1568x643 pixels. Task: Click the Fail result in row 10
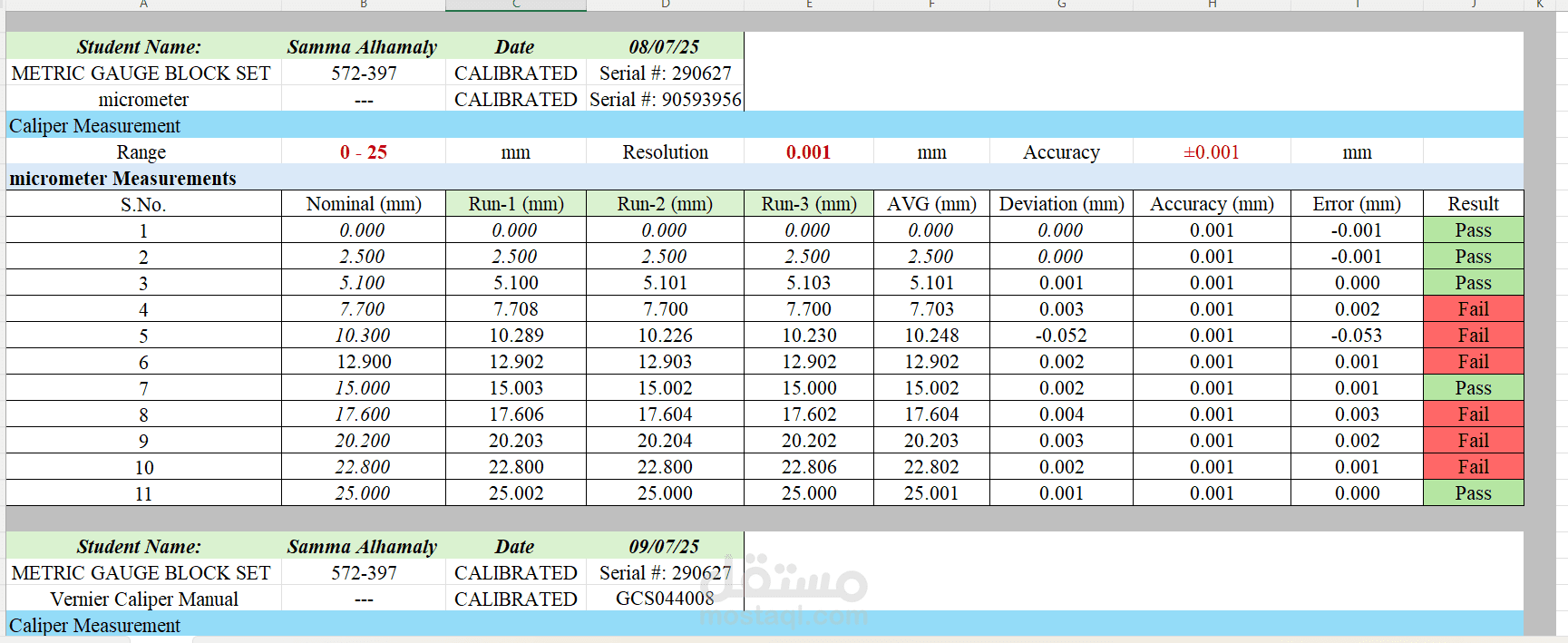pos(1473,467)
